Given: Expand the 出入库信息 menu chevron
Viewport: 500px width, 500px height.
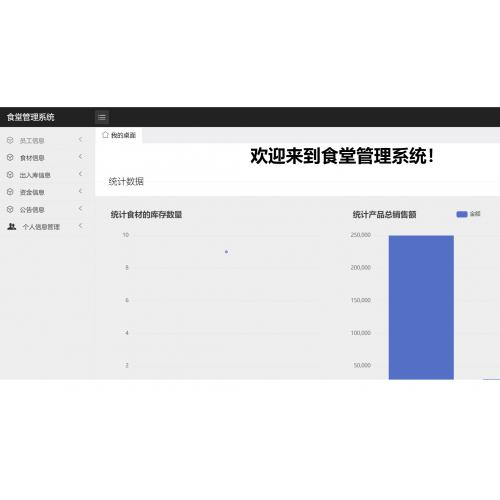Looking at the screenshot, I should click(80, 174).
